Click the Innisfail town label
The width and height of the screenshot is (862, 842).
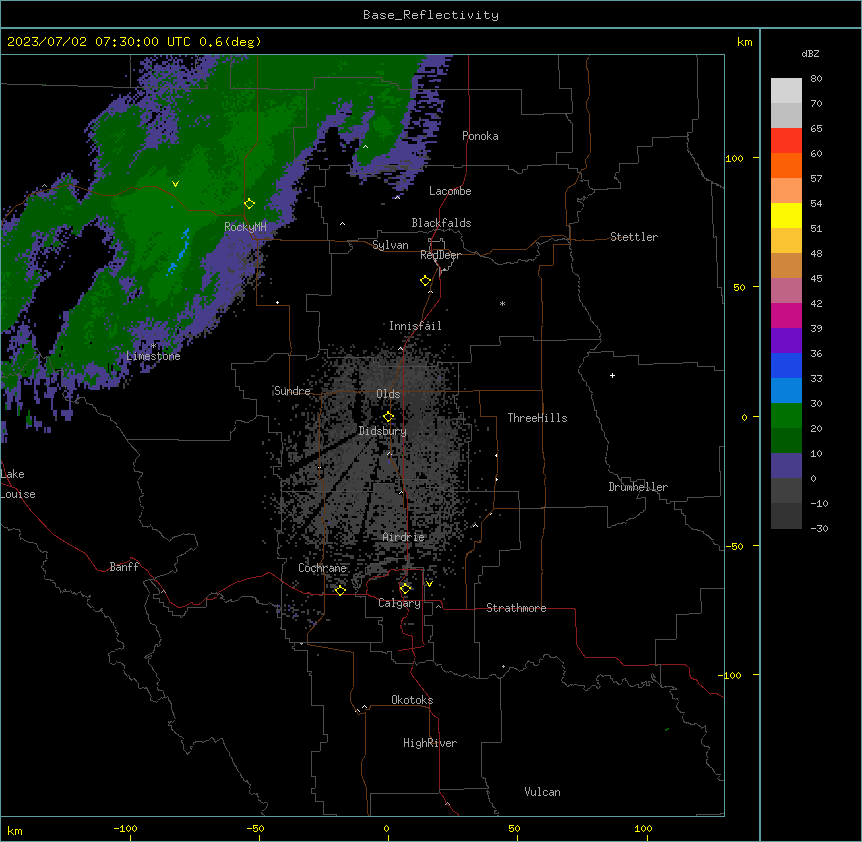415,326
